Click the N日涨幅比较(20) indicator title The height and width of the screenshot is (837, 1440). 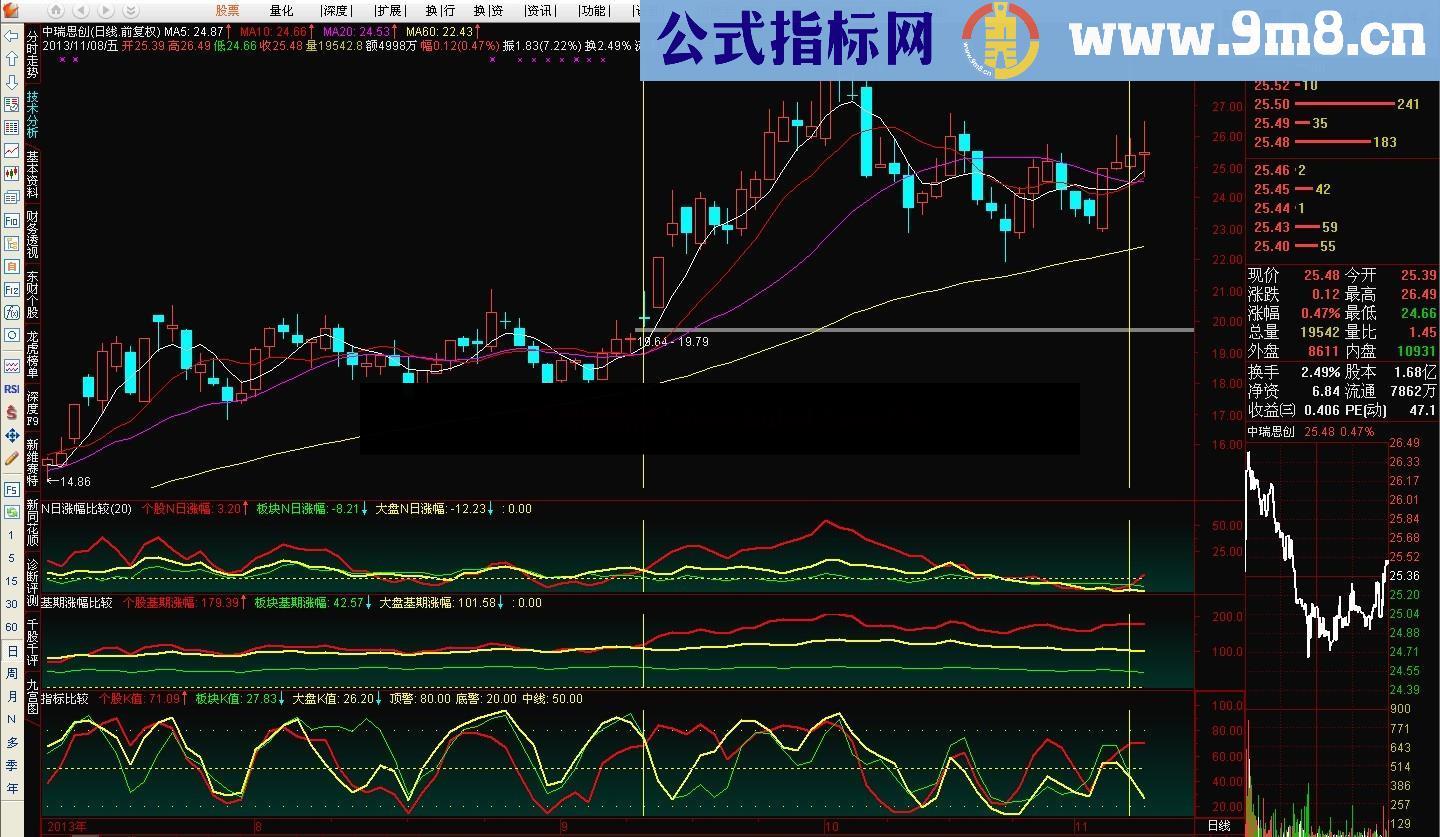[x=86, y=509]
